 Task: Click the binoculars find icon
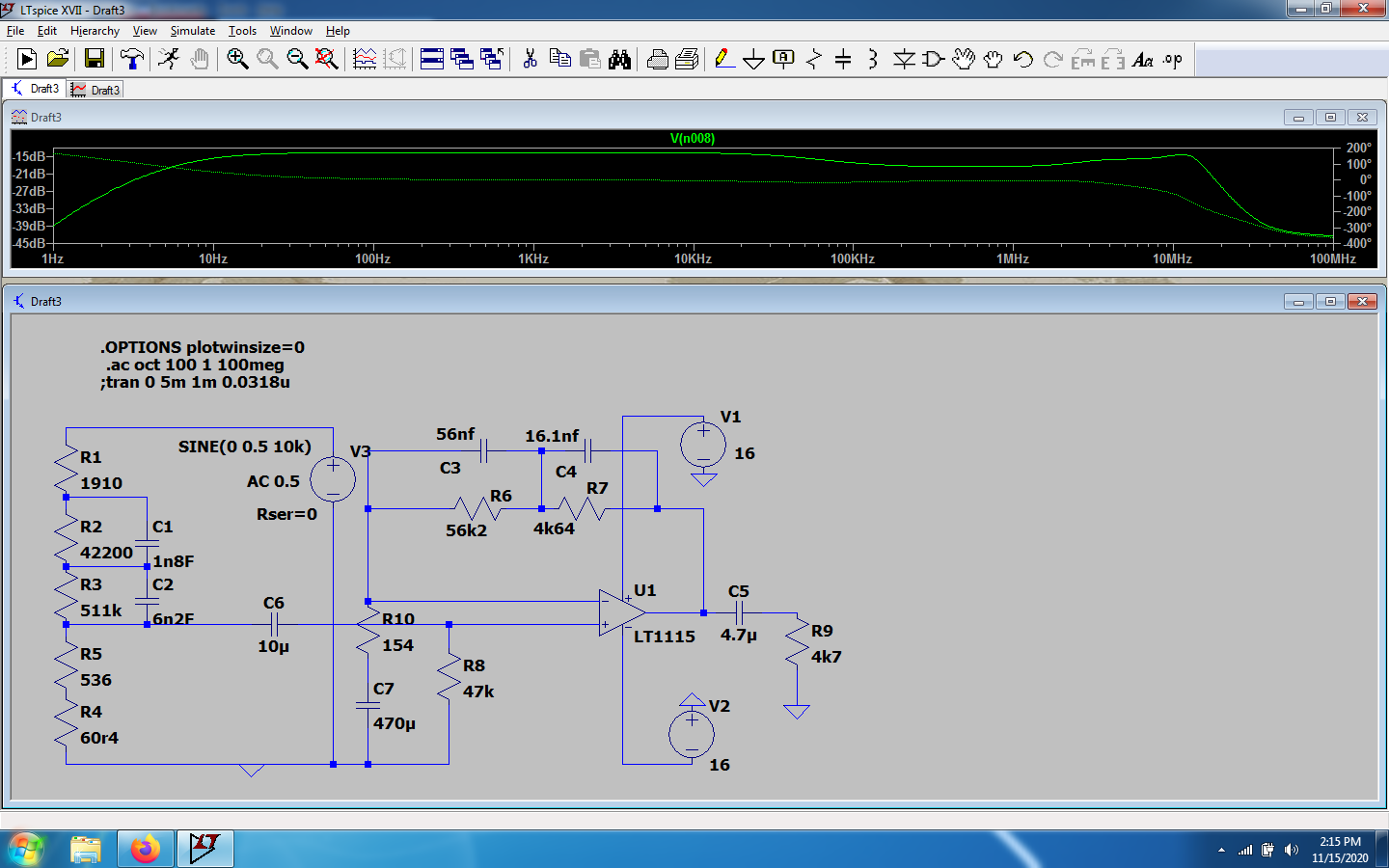coord(619,59)
